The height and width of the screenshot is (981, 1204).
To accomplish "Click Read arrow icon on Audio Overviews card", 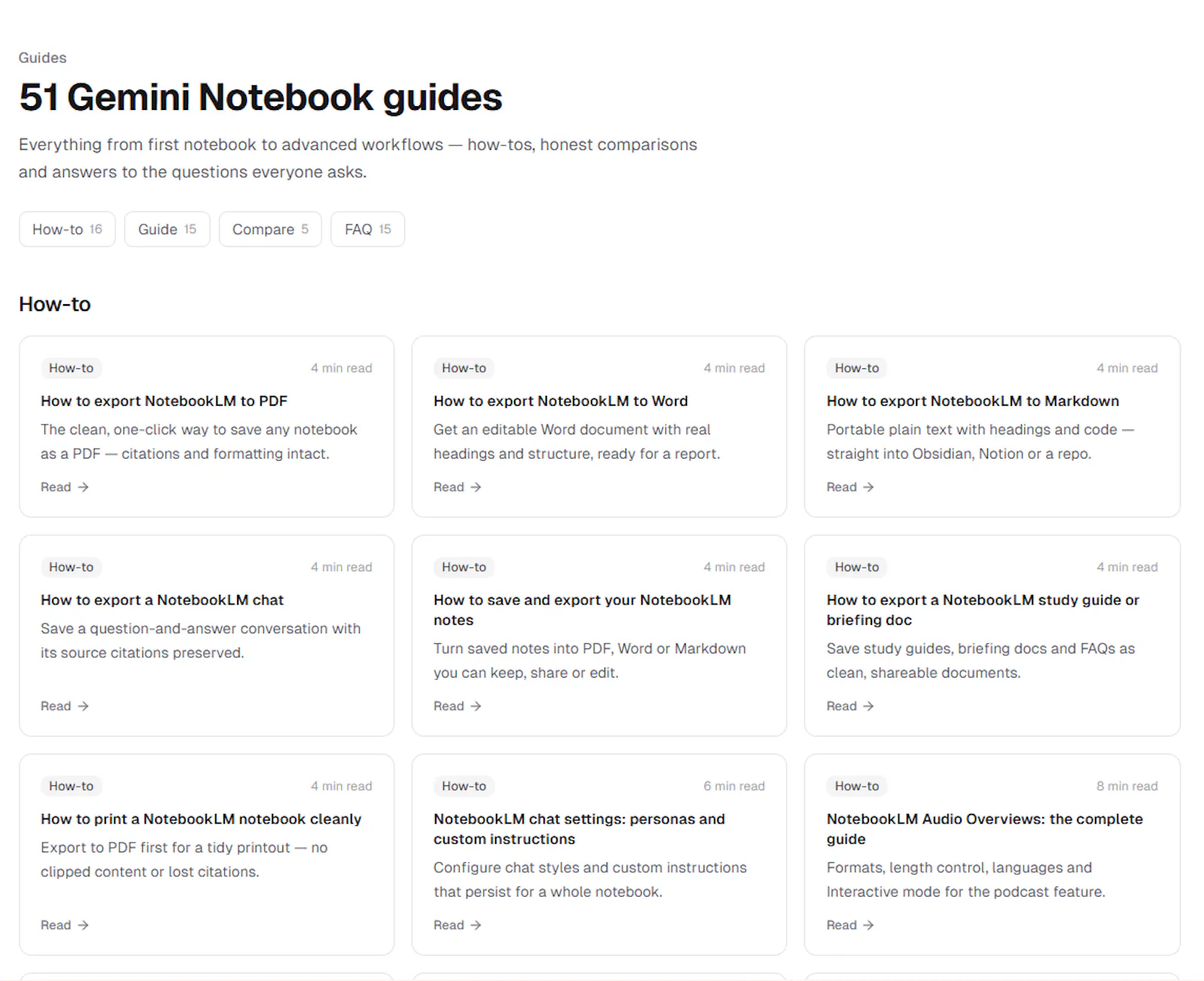I will coord(869,925).
